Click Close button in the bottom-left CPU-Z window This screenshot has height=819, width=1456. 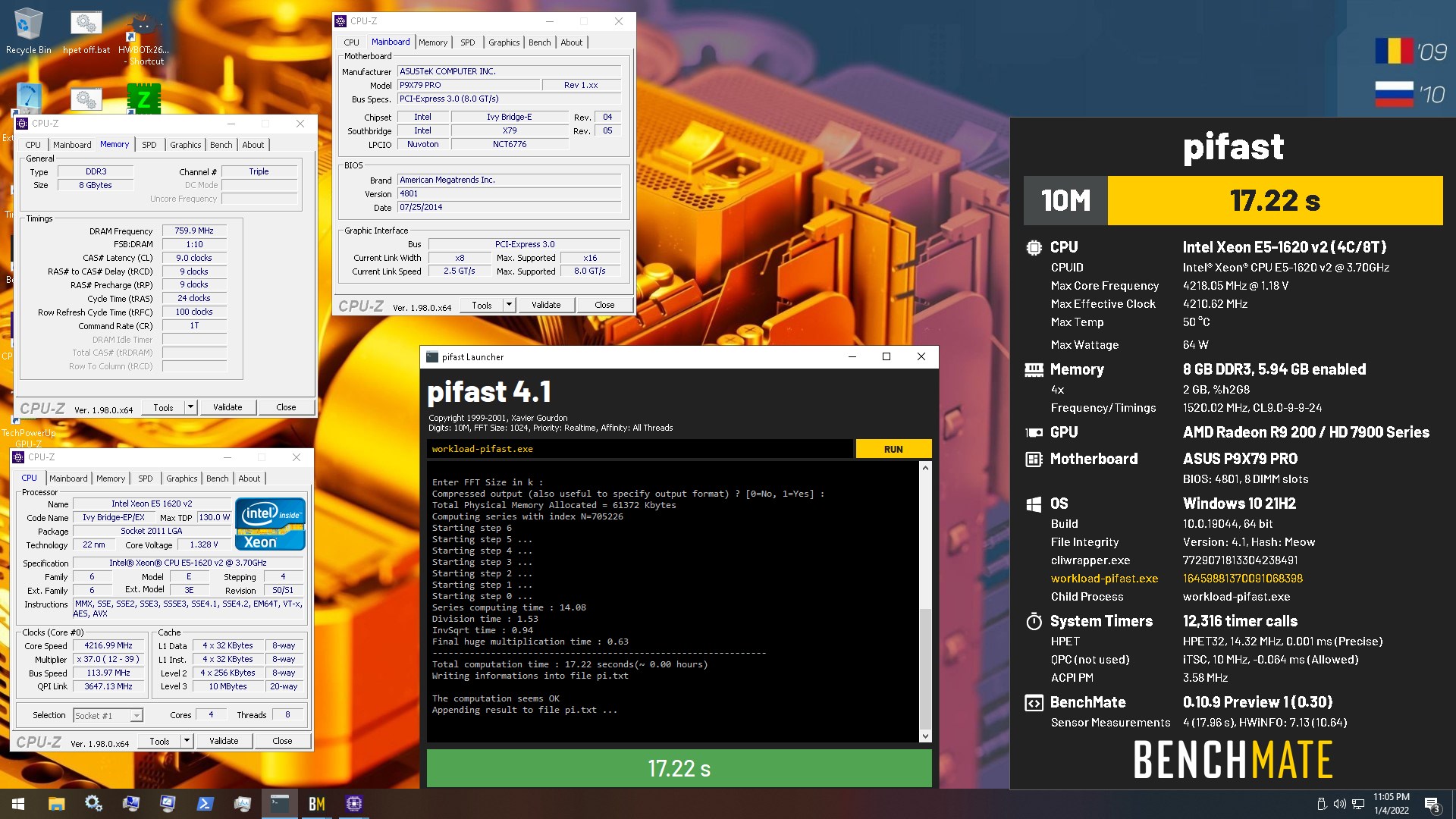(x=282, y=741)
